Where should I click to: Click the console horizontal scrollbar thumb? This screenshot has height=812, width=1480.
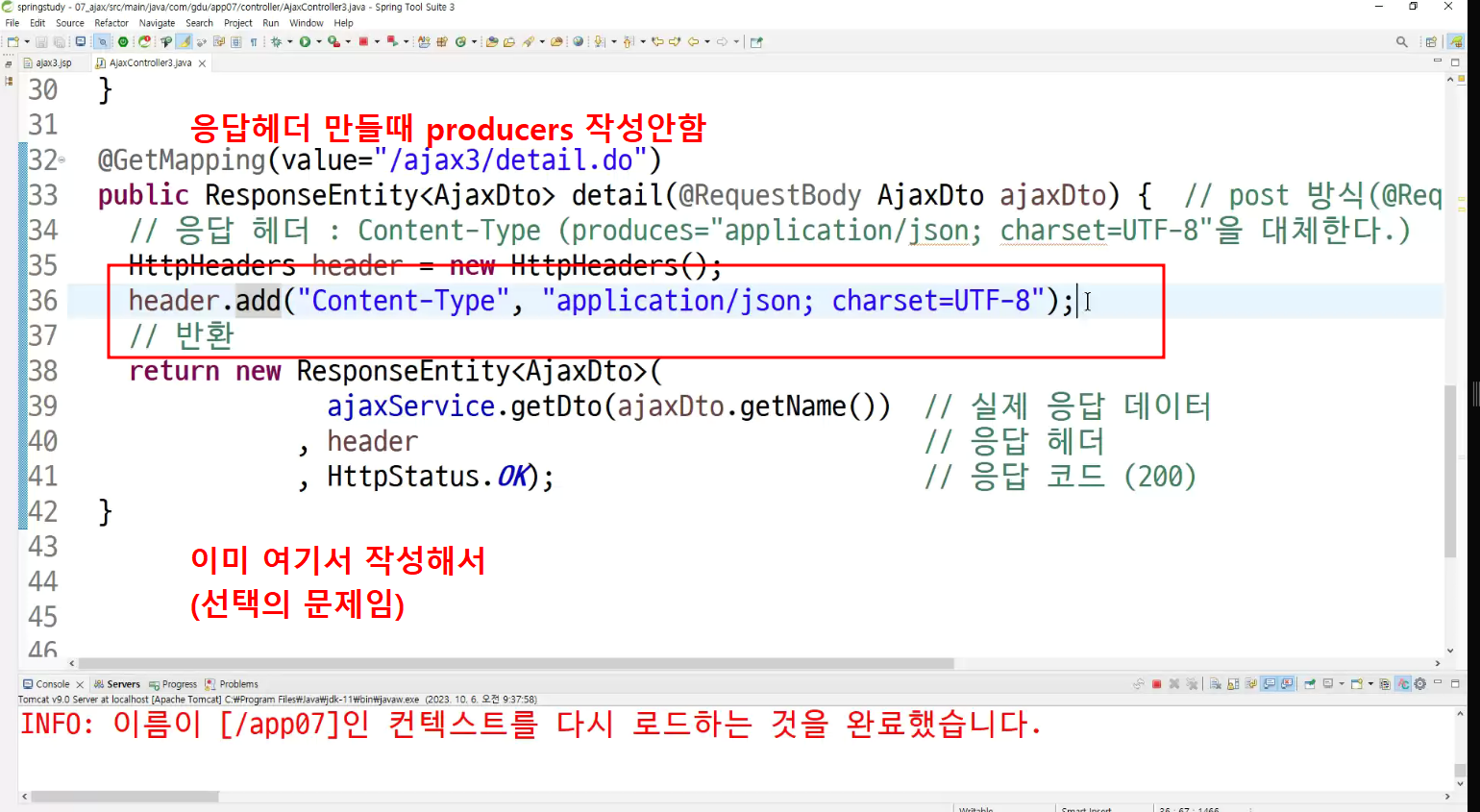coord(125,797)
